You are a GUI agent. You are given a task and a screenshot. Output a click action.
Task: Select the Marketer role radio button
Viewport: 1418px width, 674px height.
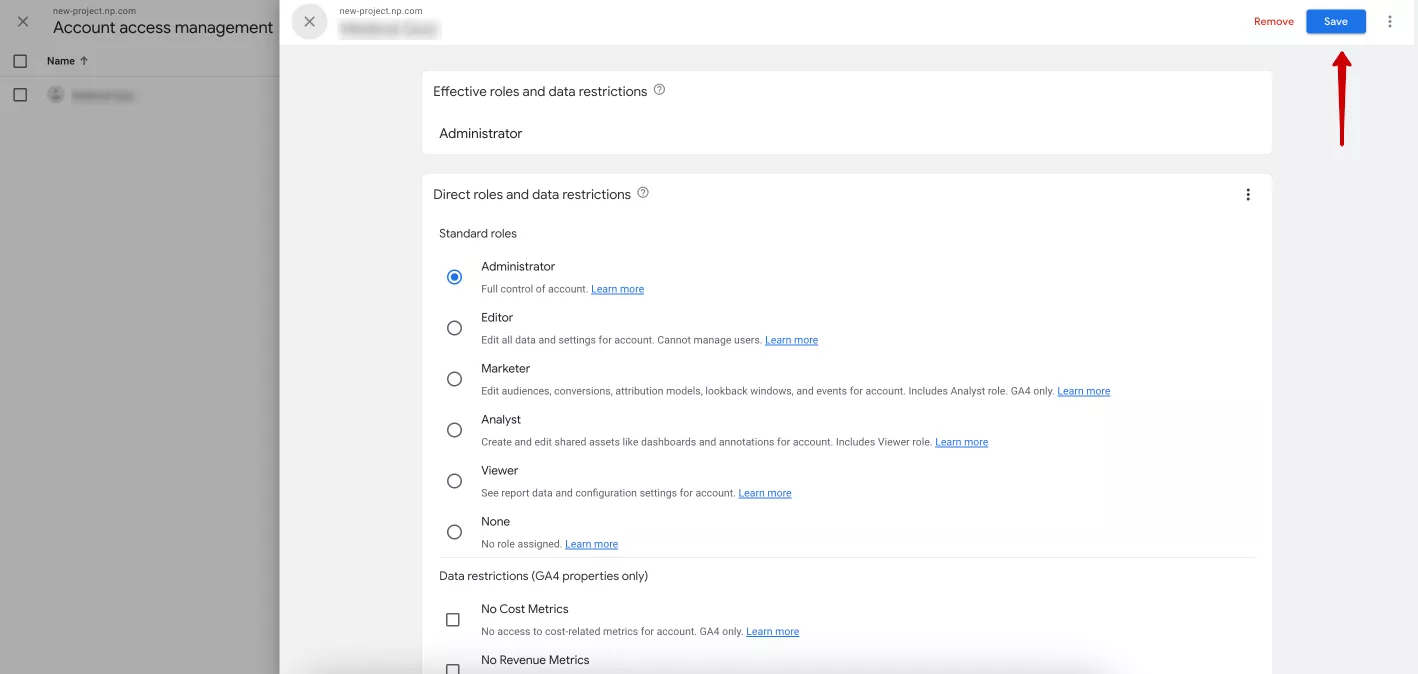click(x=454, y=379)
